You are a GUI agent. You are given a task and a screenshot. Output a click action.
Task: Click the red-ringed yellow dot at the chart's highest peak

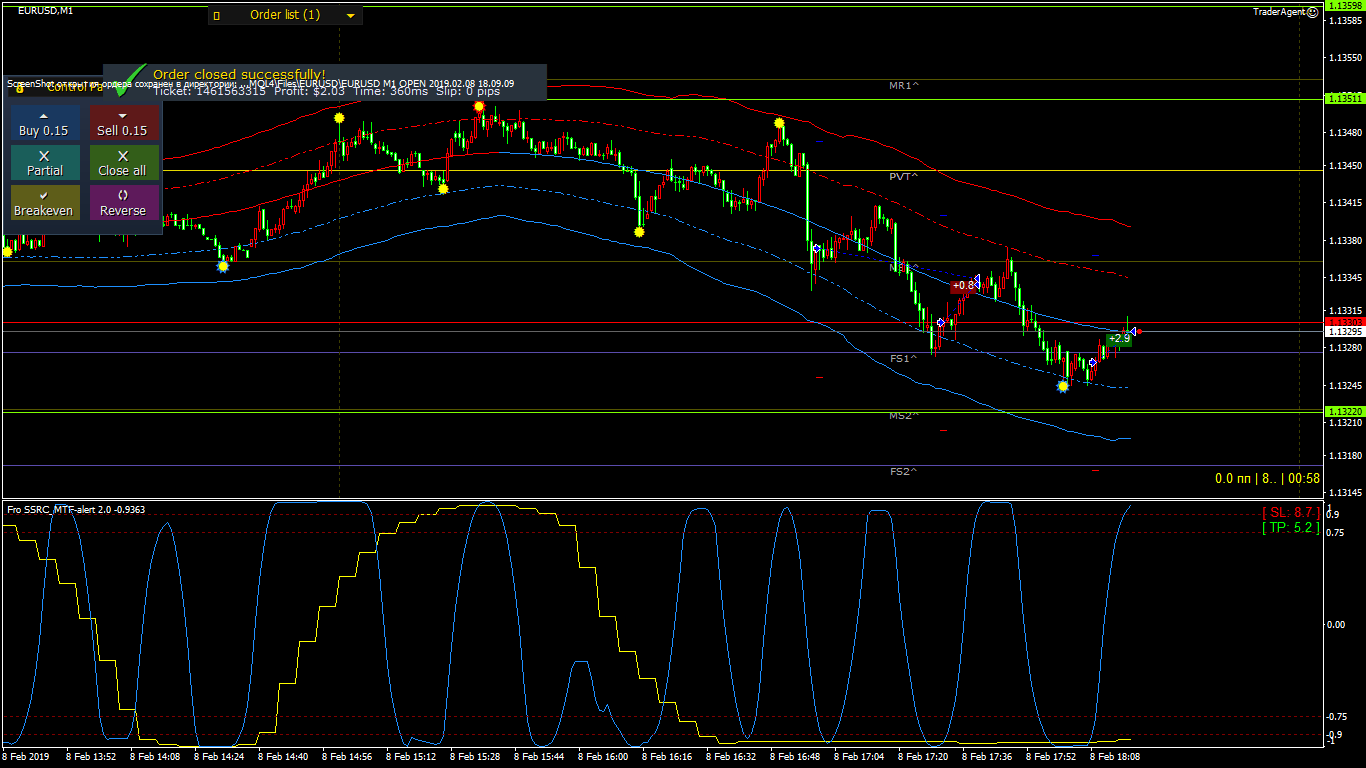(479, 106)
